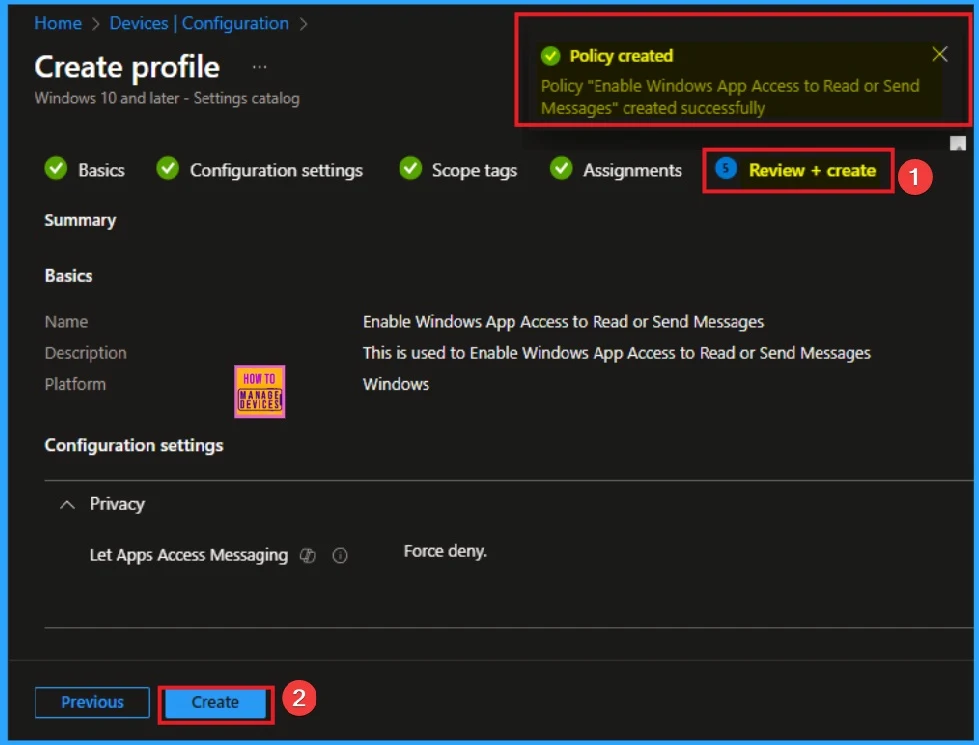Image resolution: width=979 pixels, height=745 pixels.
Task: Go to the Configuration settings tab
Action: (x=276, y=170)
